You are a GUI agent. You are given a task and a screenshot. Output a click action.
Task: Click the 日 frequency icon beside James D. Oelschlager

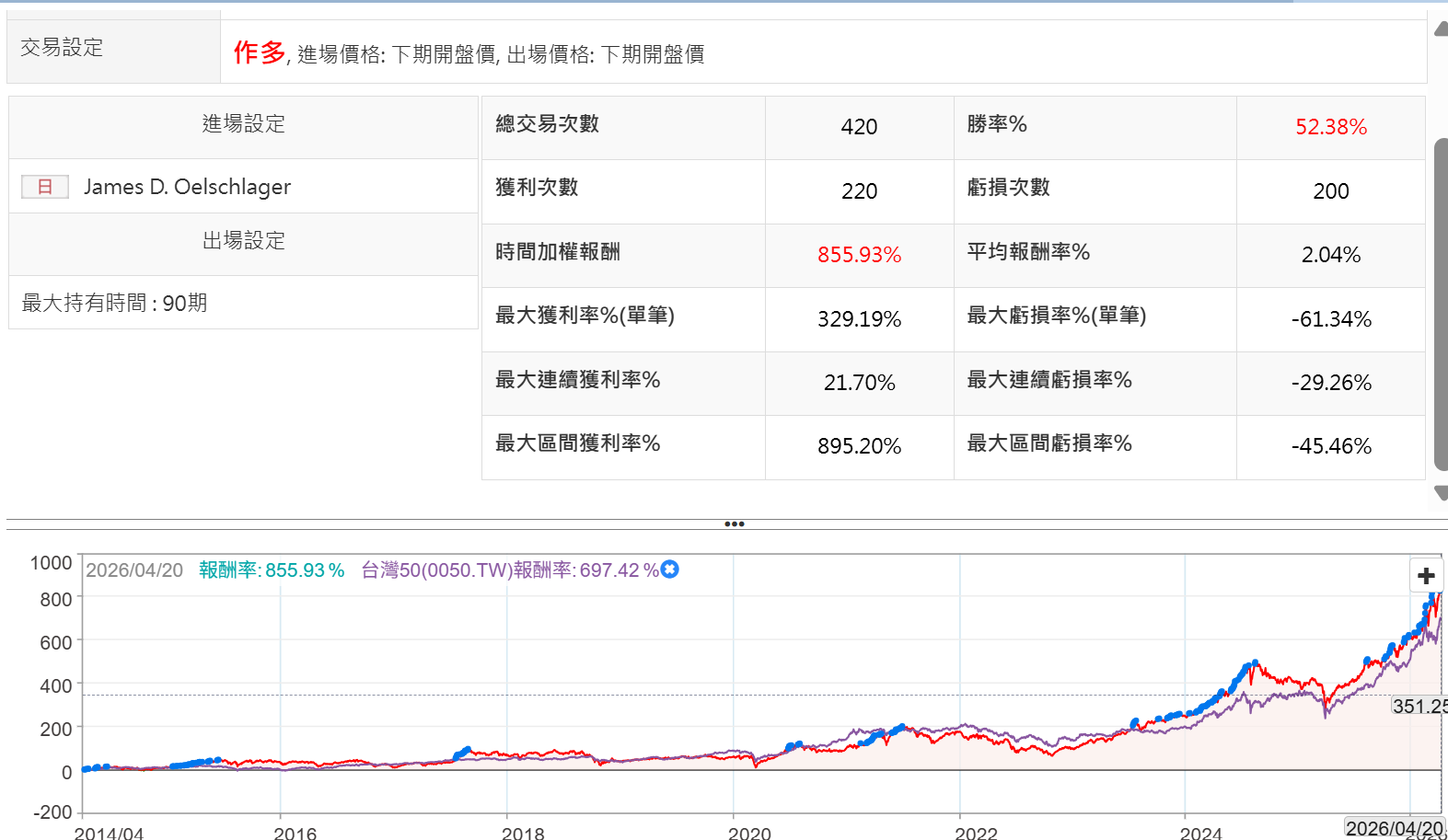[45, 187]
